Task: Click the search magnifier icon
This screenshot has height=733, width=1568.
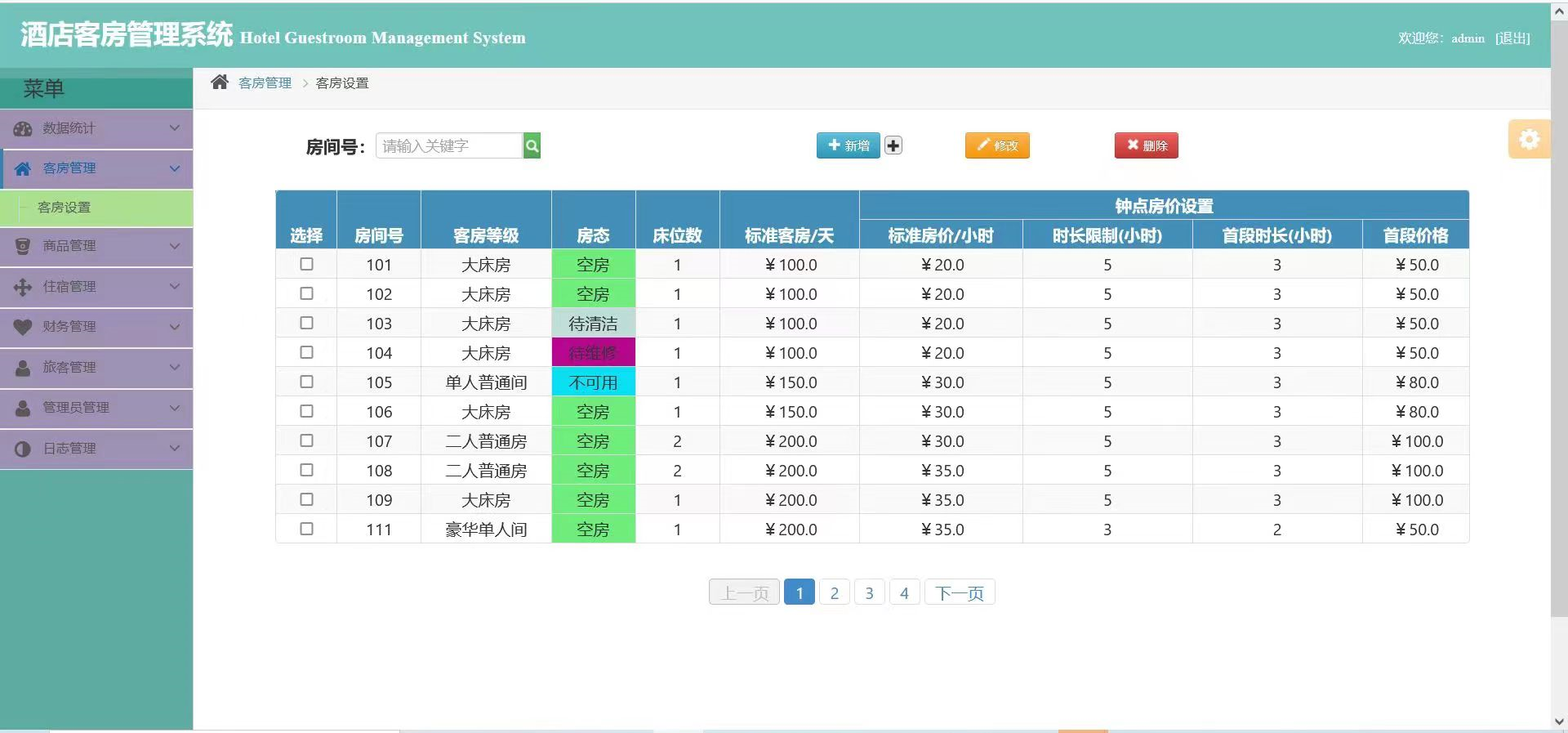Action: tap(532, 145)
